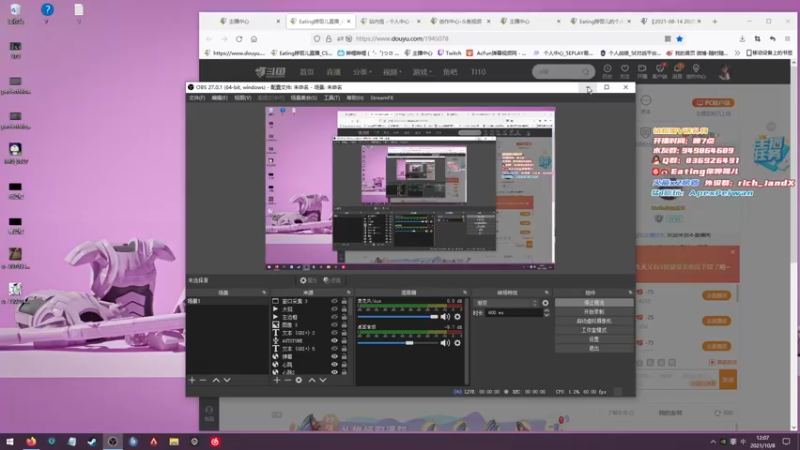Open the desktop audio settings gear
800x450 pixels.
457,343
